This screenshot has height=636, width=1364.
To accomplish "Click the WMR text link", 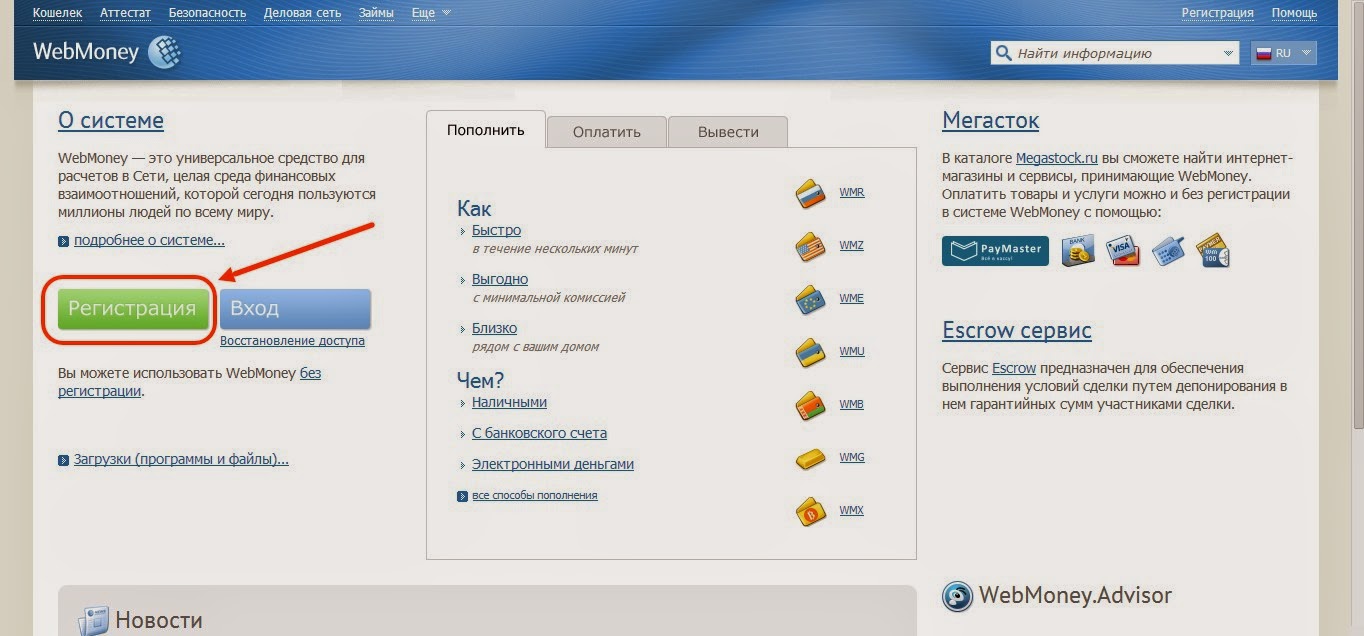I will (852, 192).
